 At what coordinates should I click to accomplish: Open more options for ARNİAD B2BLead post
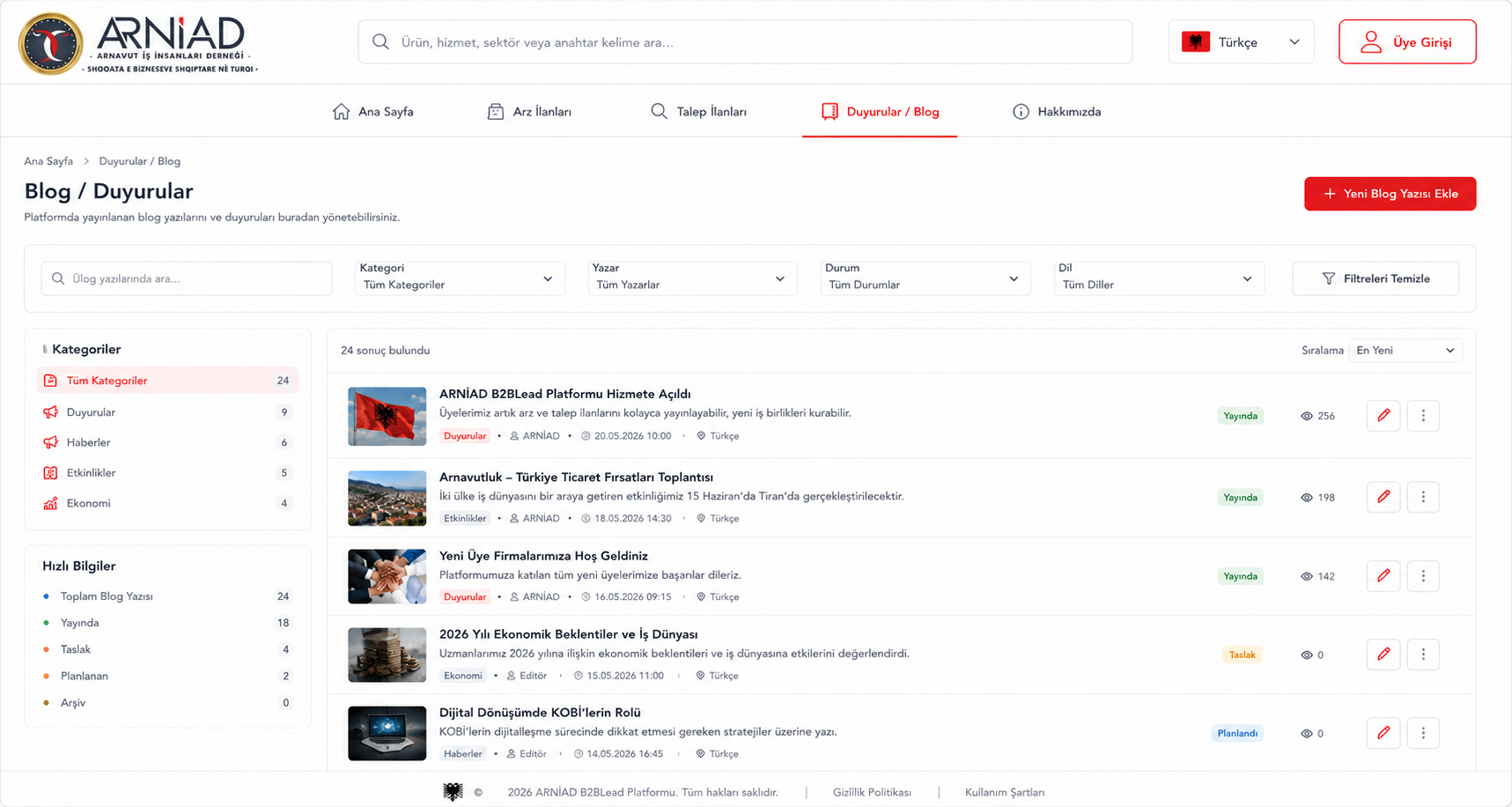[x=1423, y=416]
